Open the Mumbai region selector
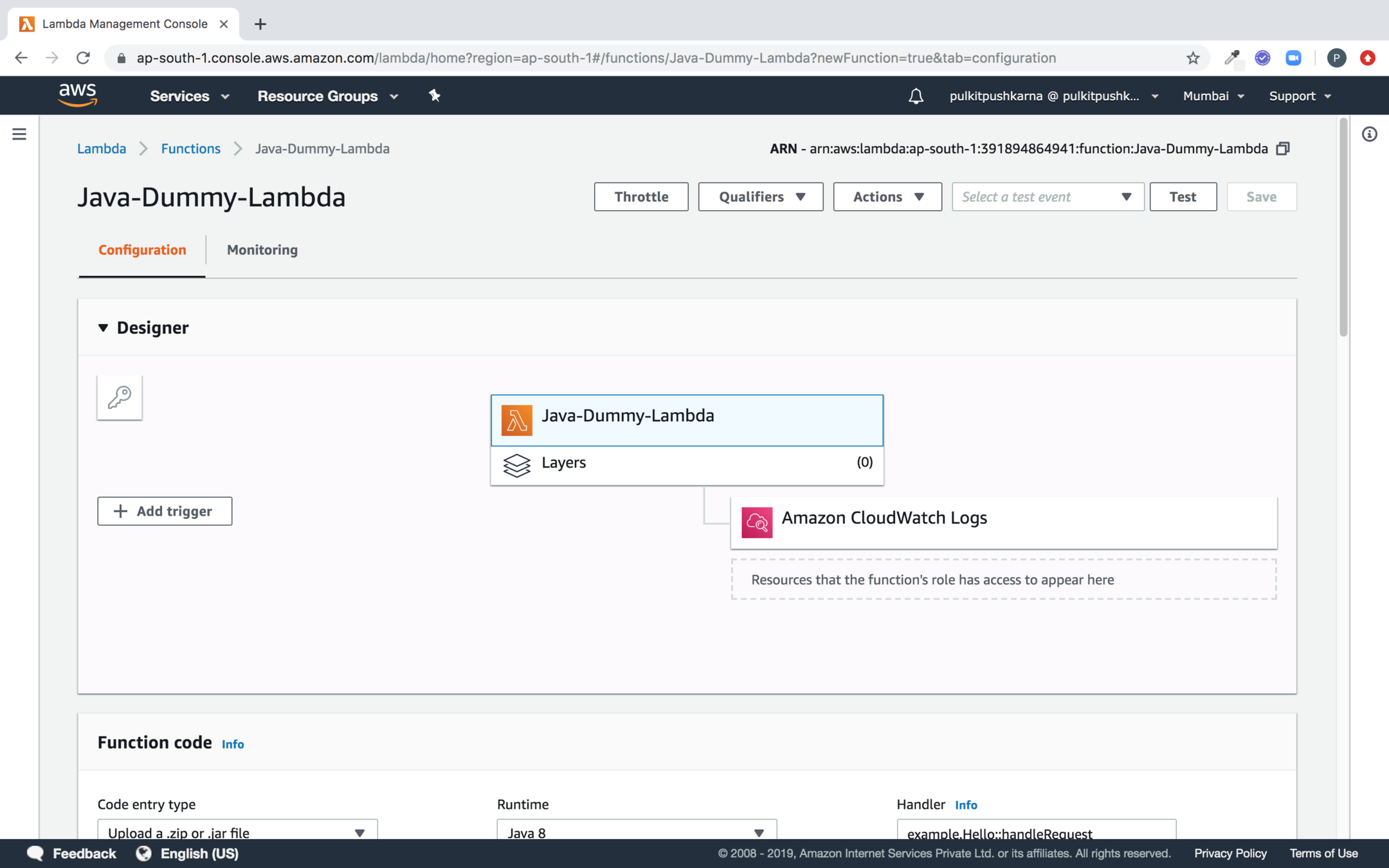 (1213, 96)
